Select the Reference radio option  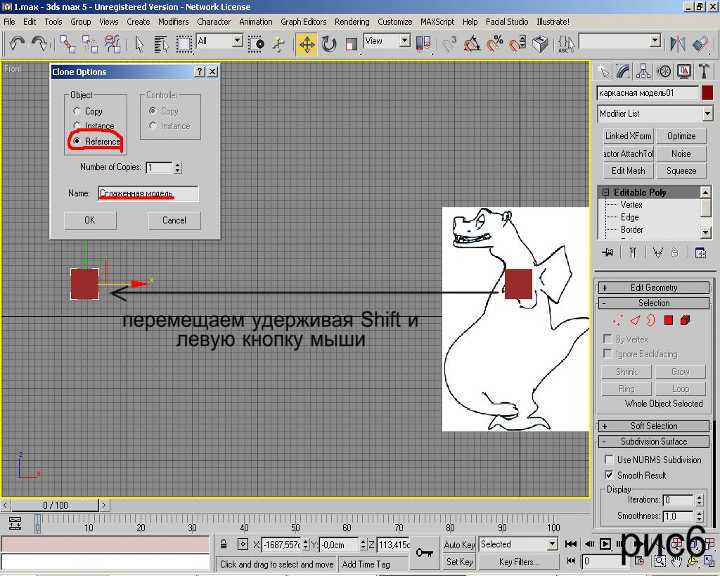pyautogui.click(x=77, y=141)
